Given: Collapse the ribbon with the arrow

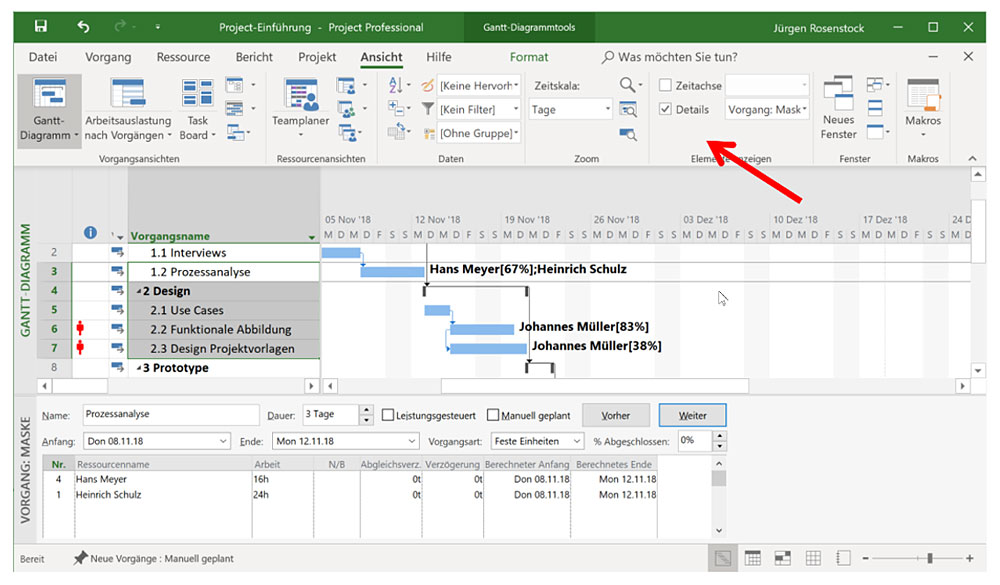Looking at the screenshot, I should tap(972, 158).
